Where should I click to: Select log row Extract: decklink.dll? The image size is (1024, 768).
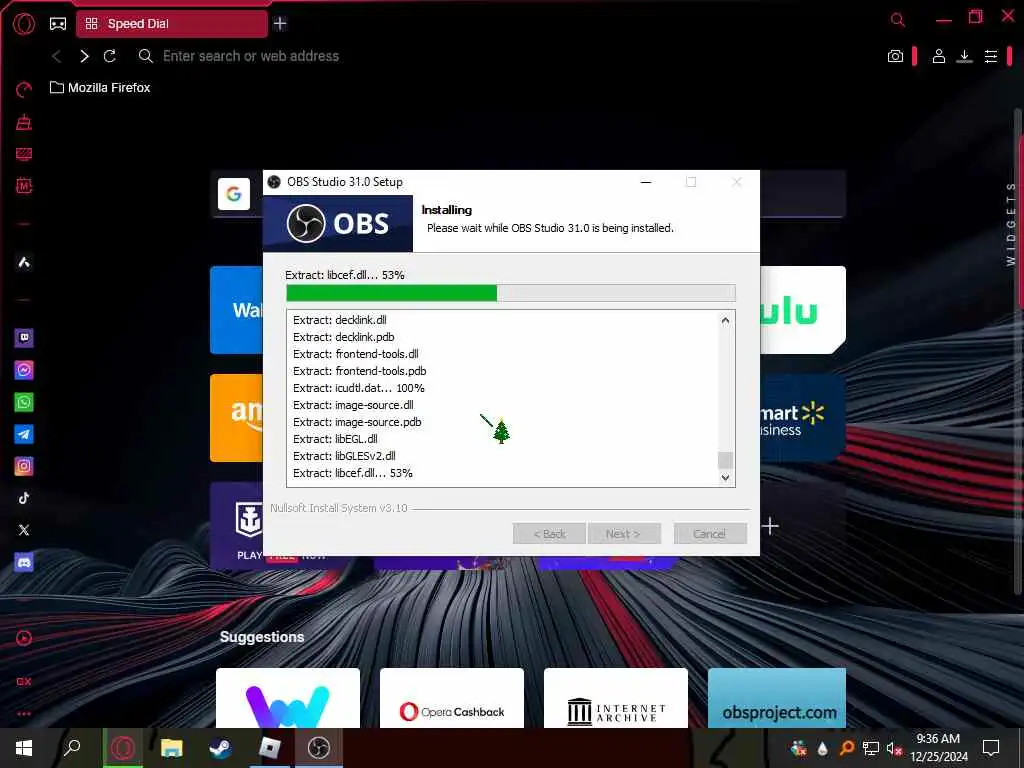point(340,320)
